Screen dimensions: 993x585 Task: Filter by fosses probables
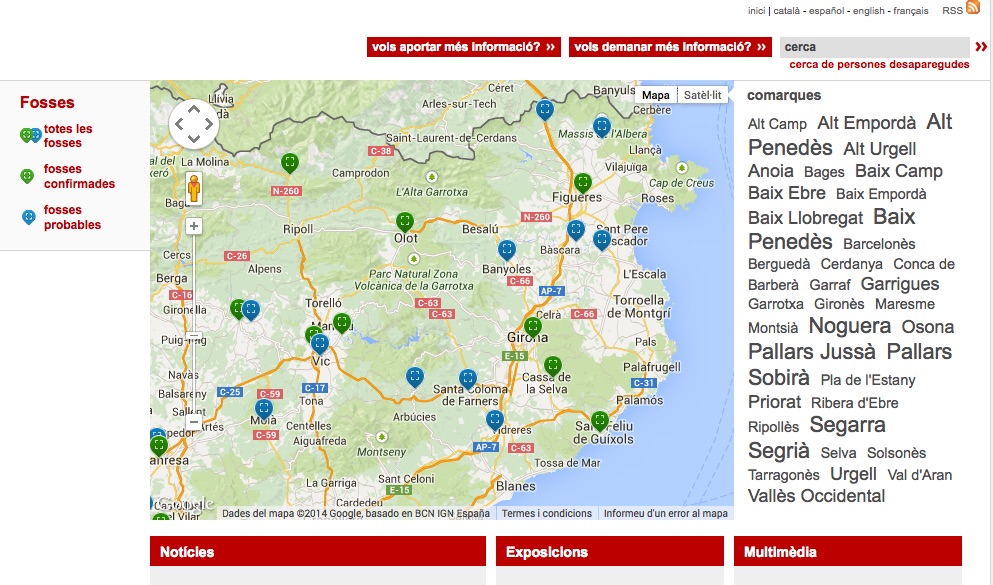coord(72,217)
